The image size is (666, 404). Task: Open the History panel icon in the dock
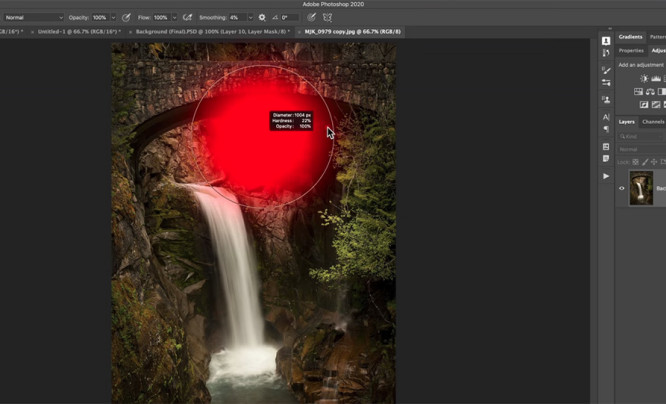click(606, 53)
